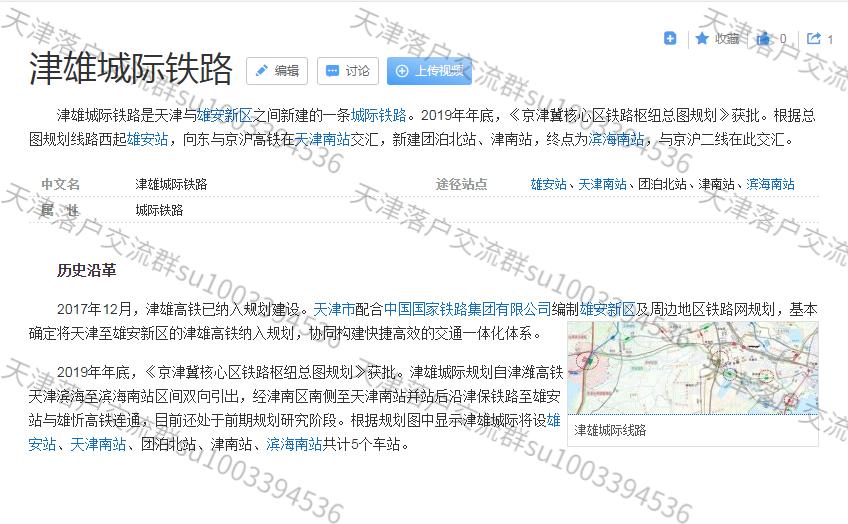Open 雄安新区 link in 2017年12月 paragraph
Screen dimensions: 848x524
pos(607,309)
